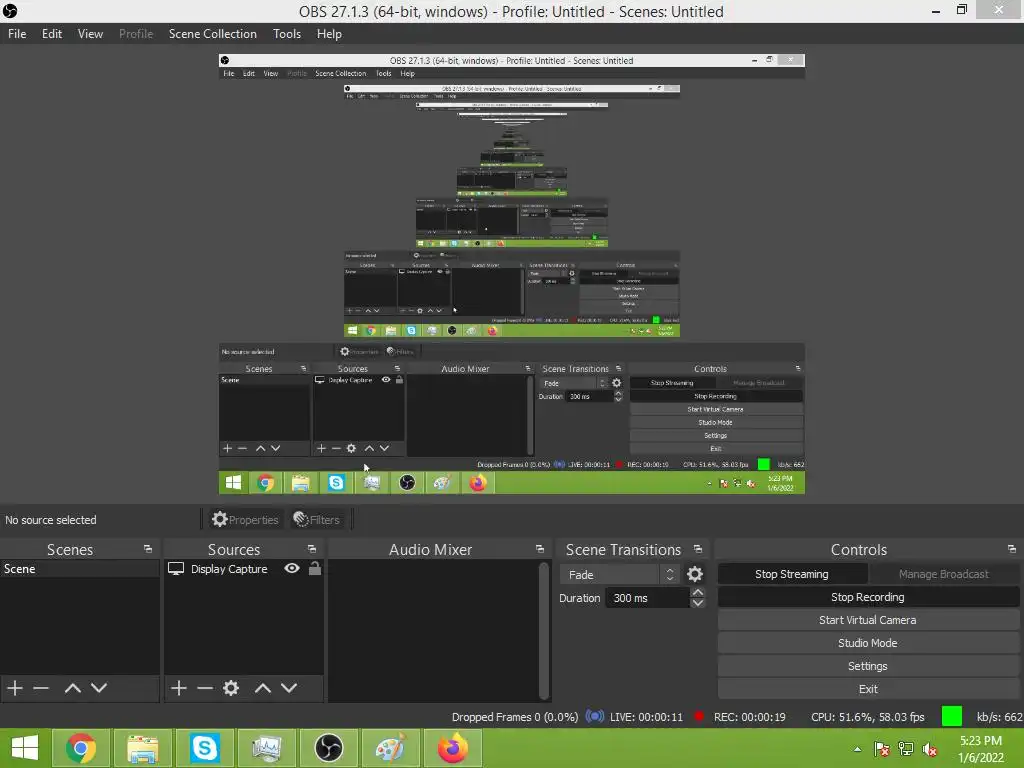Move source up arrow in Sources panel
Image resolution: width=1024 pixels, height=768 pixels.
(x=263, y=688)
